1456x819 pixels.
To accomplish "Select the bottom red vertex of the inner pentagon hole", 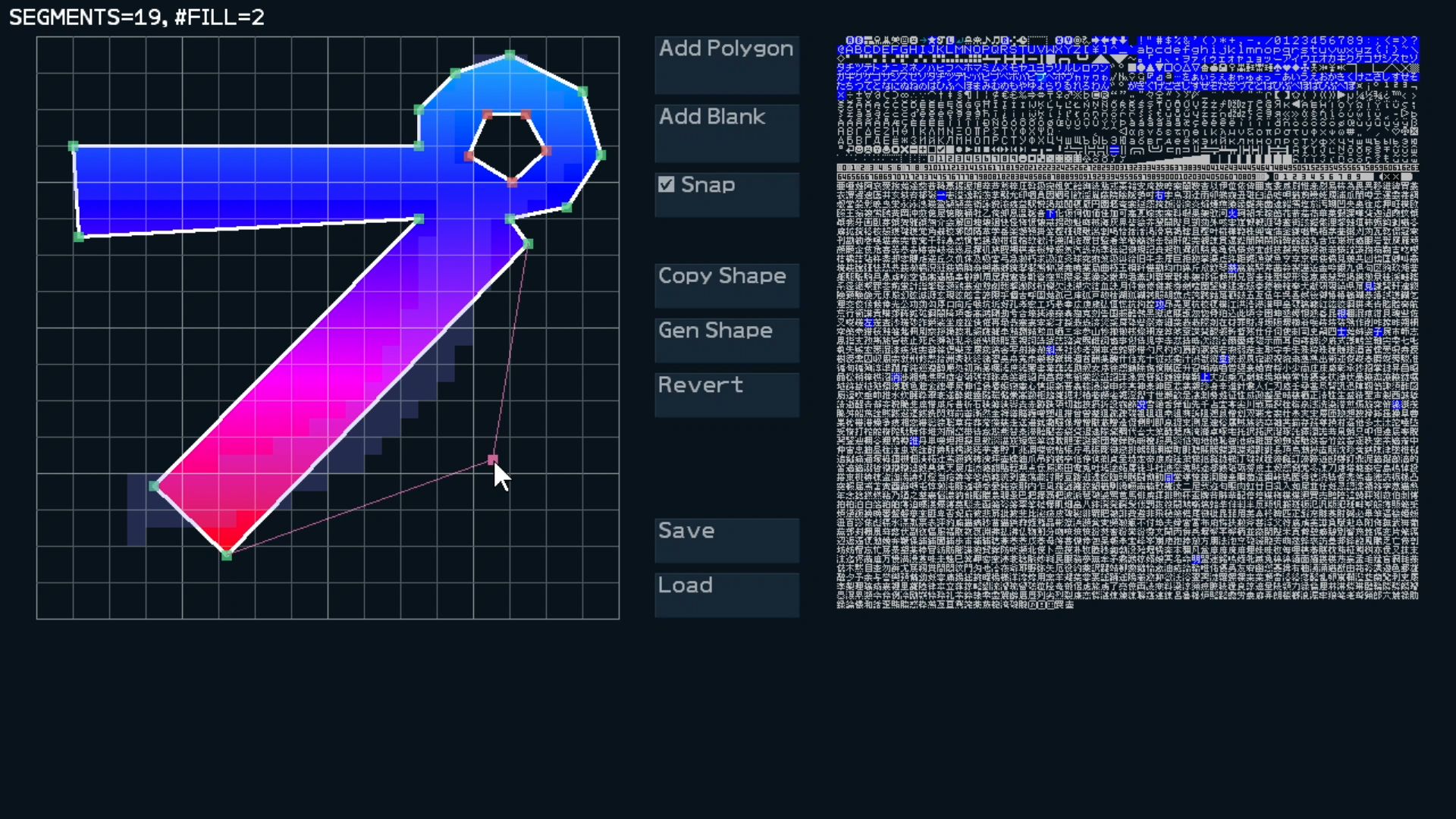I will pyautogui.click(x=512, y=182).
